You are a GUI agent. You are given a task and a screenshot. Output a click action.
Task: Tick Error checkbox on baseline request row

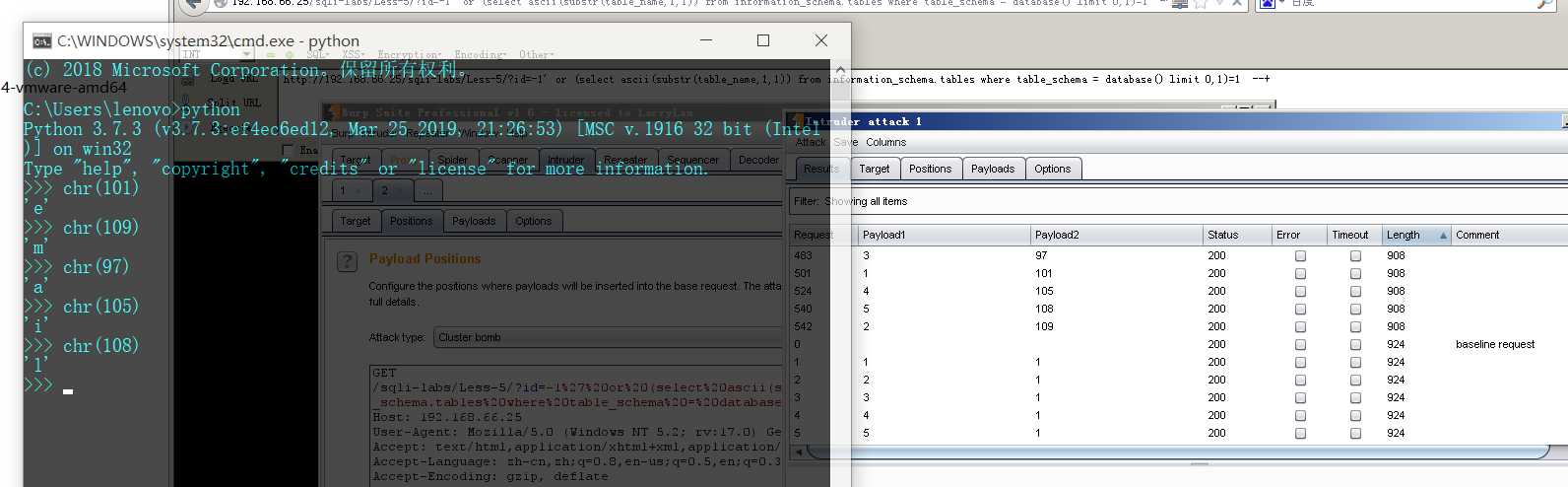pos(1300,344)
